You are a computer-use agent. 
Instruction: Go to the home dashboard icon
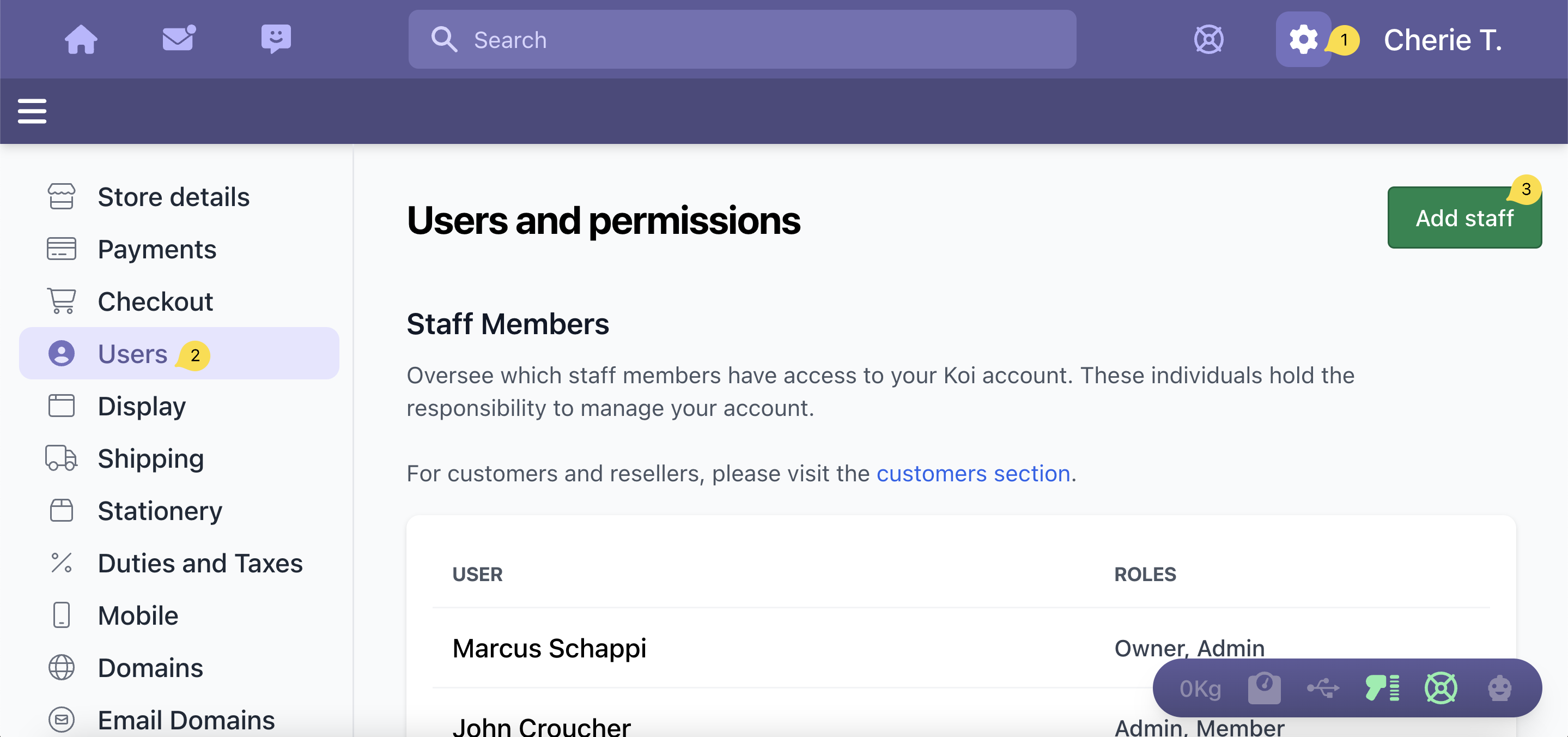(x=81, y=40)
